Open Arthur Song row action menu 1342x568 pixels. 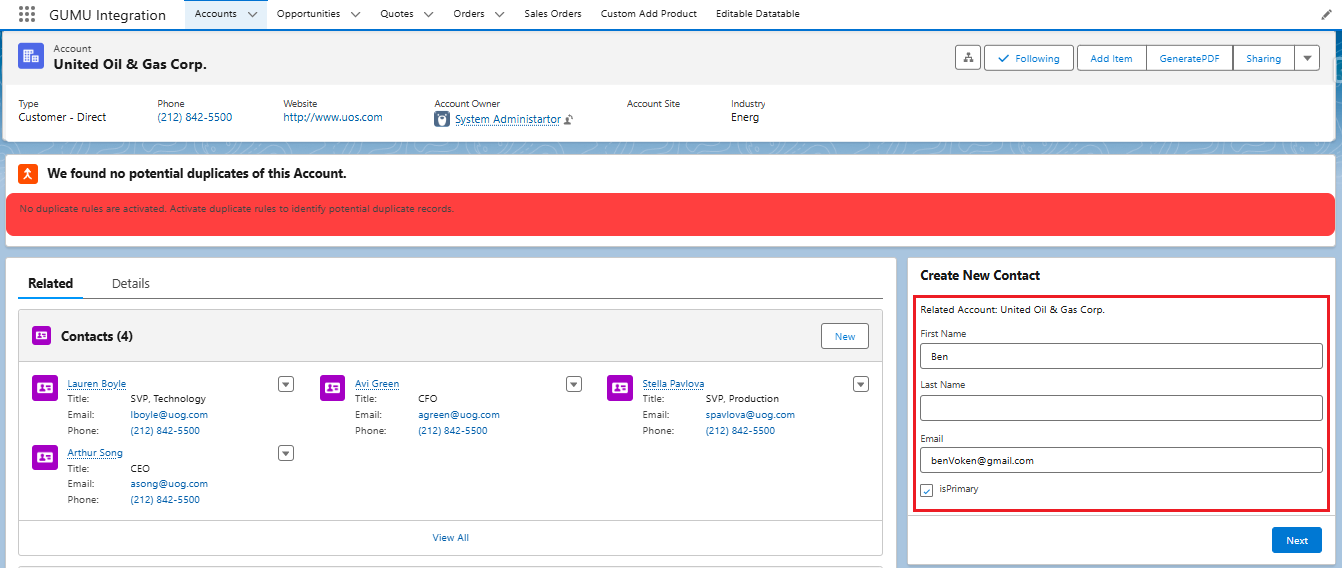point(286,453)
